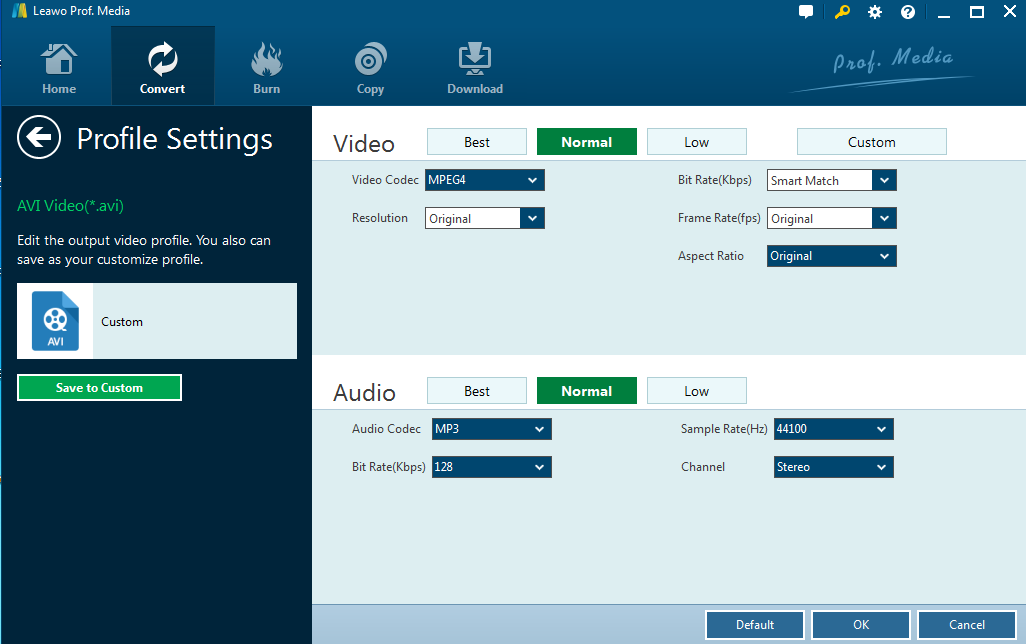The image size is (1026, 644).
Task: Switch to the Convert tab
Action: pos(162,68)
